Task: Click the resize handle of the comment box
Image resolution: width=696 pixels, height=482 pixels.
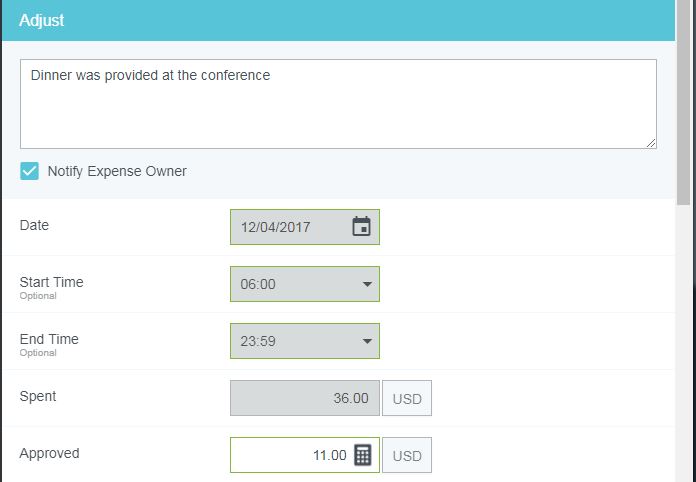Action: (651, 143)
